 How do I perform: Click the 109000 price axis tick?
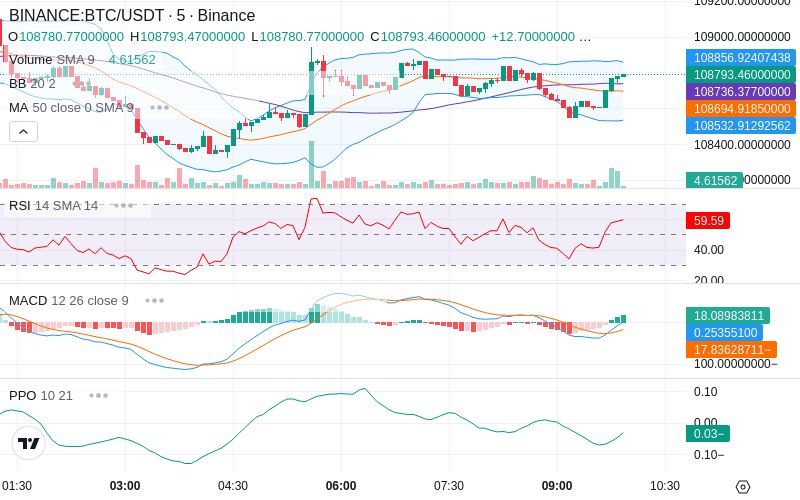pos(742,37)
